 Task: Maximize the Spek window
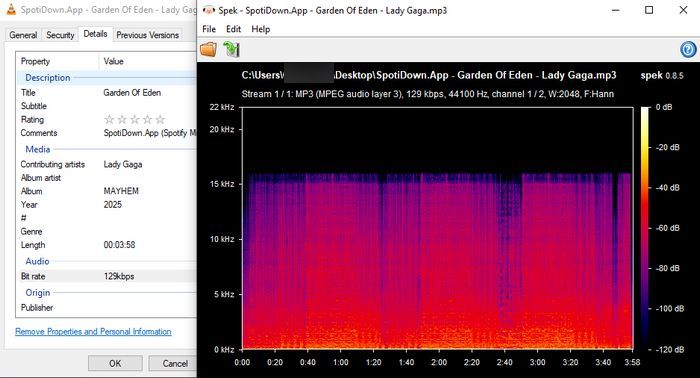[x=649, y=10]
